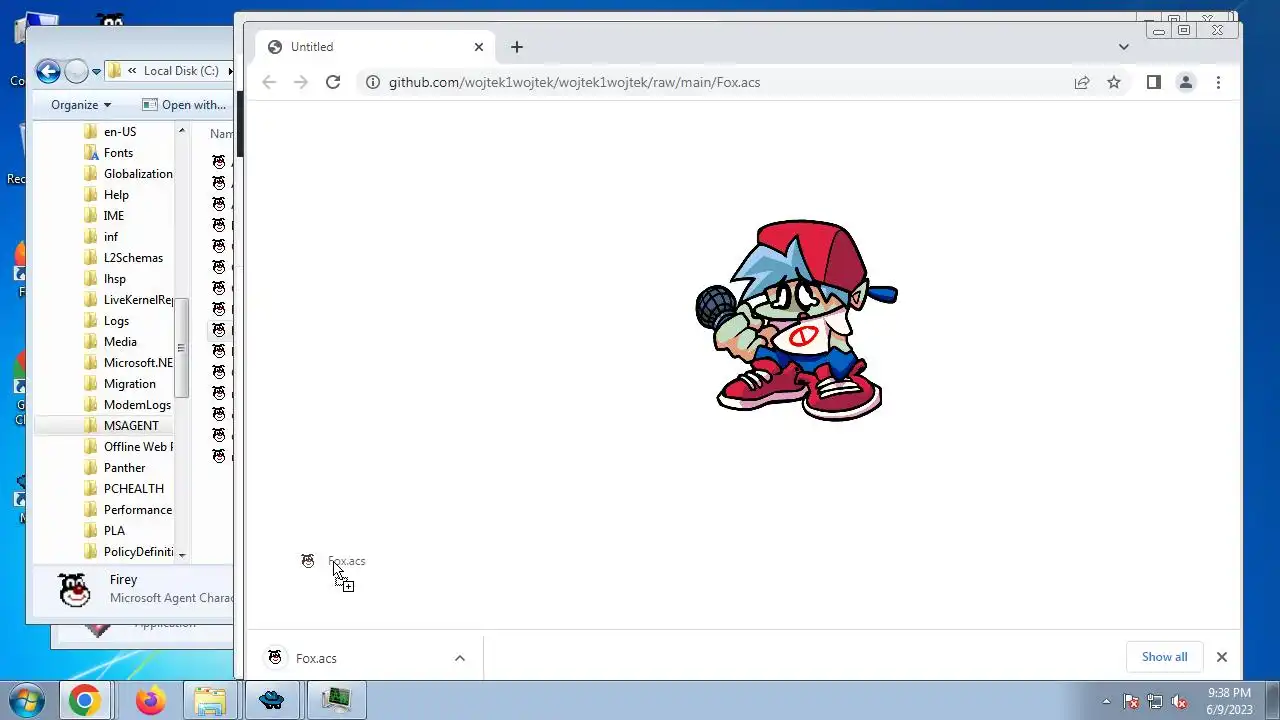
Task: Bookmark this tab with the star icon
Action: [1114, 82]
